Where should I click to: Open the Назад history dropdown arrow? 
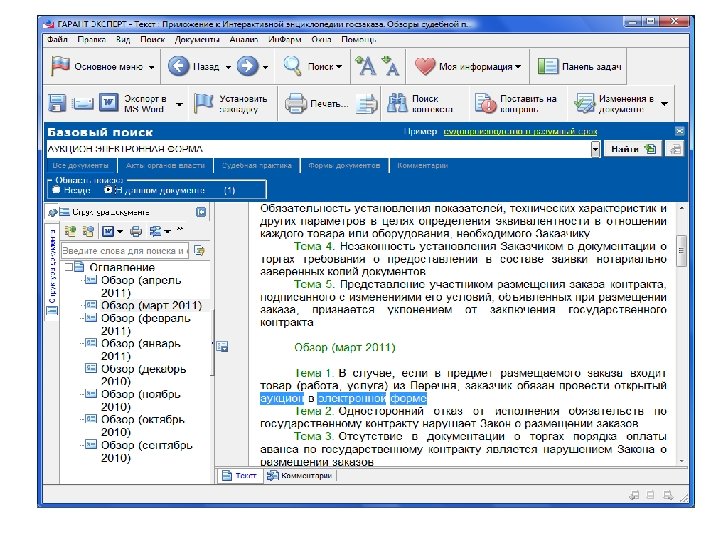coord(228,67)
